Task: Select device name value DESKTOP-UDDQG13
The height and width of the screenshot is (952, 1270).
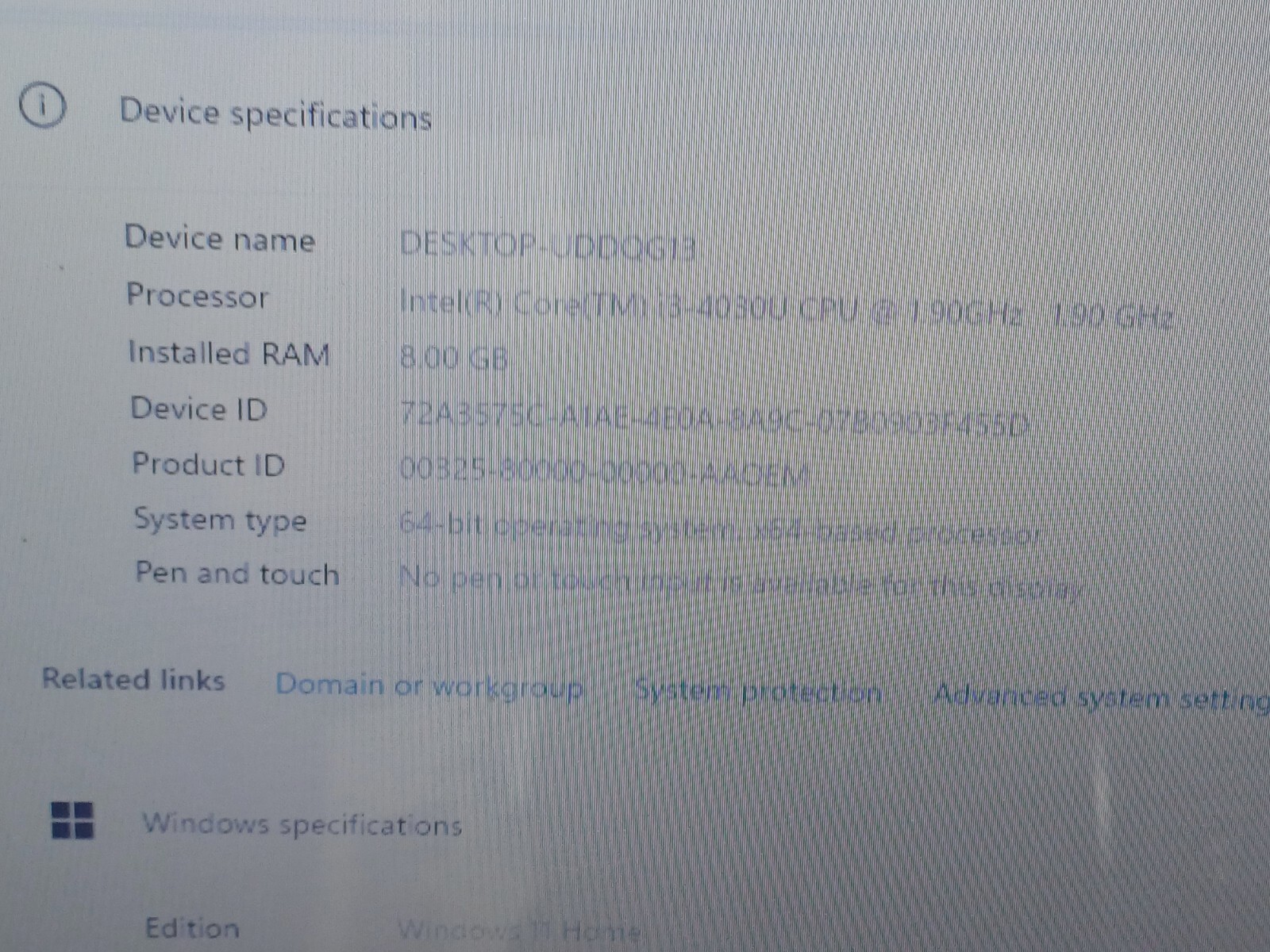Action: click(x=548, y=246)
